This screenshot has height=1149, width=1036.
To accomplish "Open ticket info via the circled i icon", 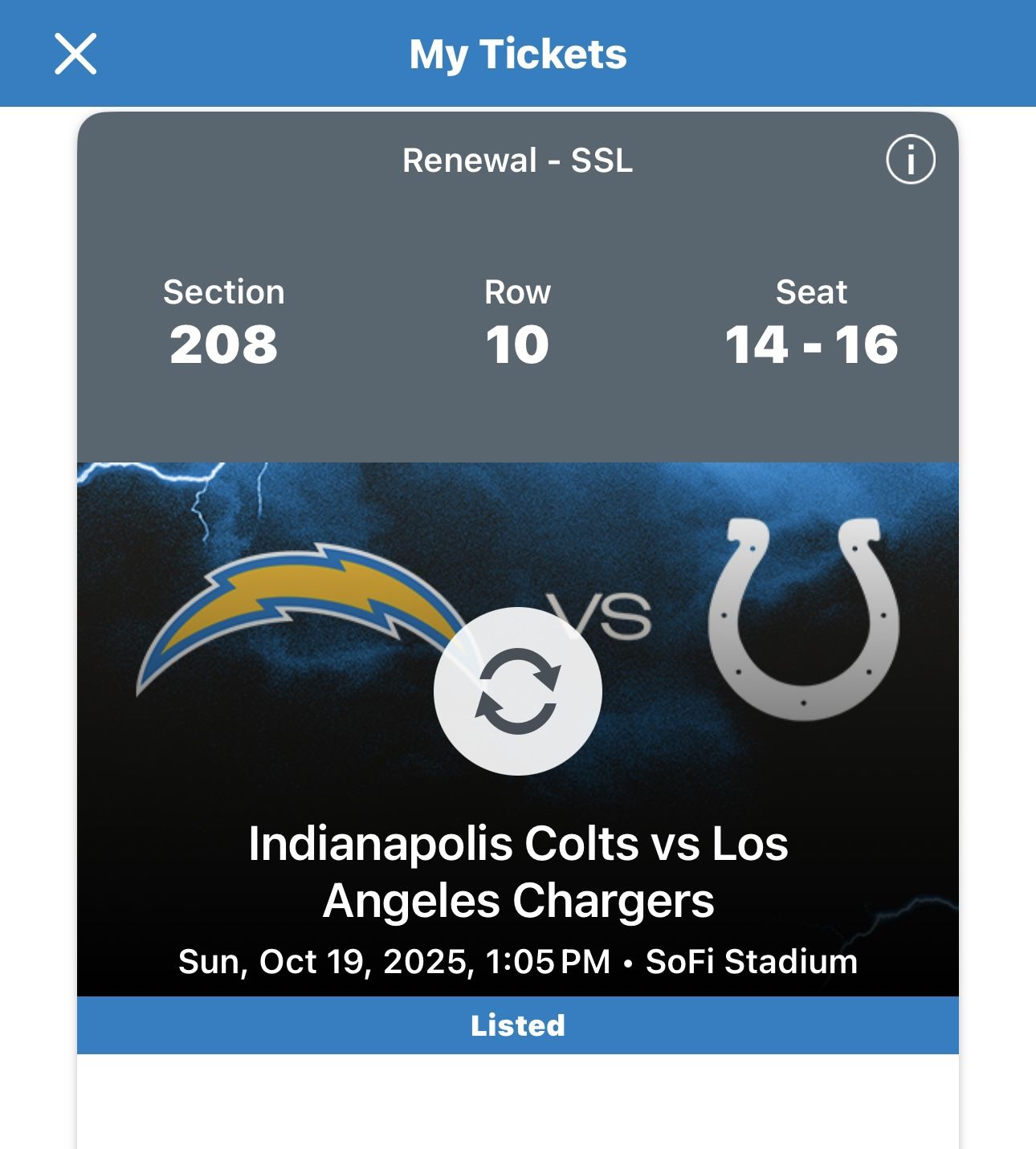I will tap(910, 160).
